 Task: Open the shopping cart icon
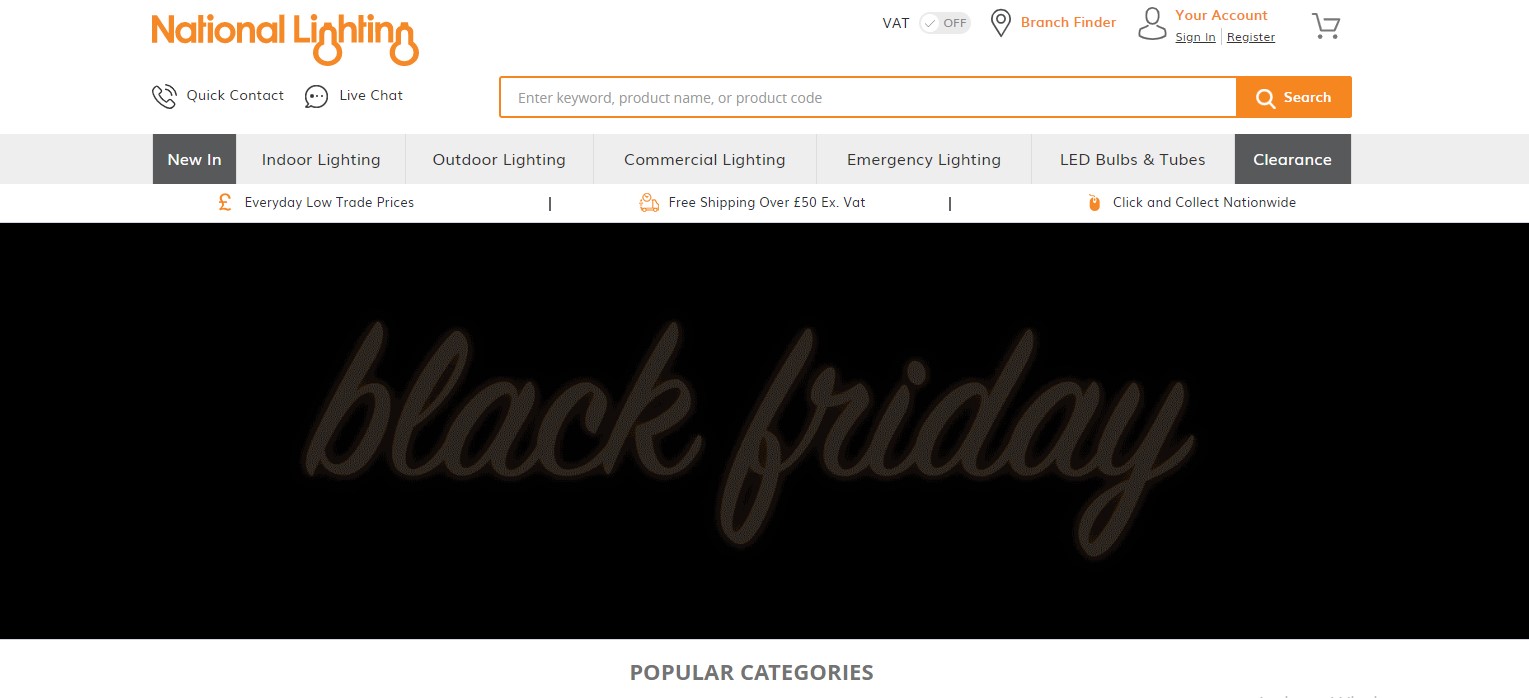pos(1326,25)
